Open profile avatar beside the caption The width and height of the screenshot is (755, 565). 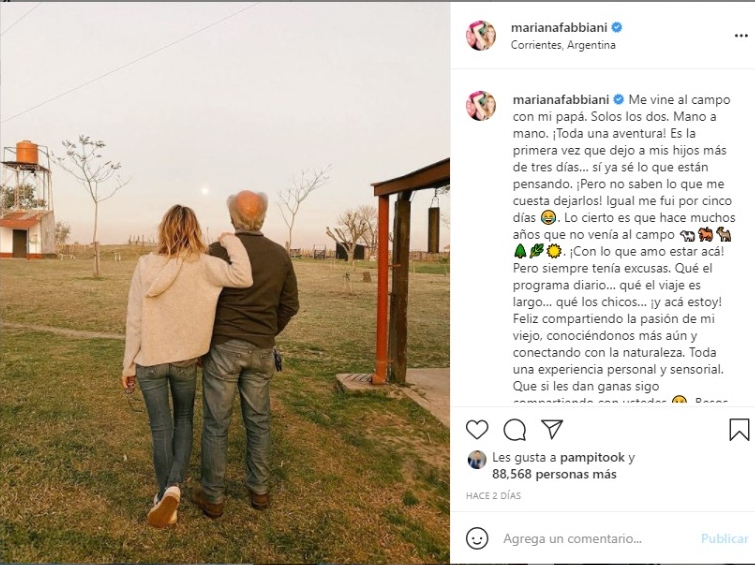tap(481, 105)
